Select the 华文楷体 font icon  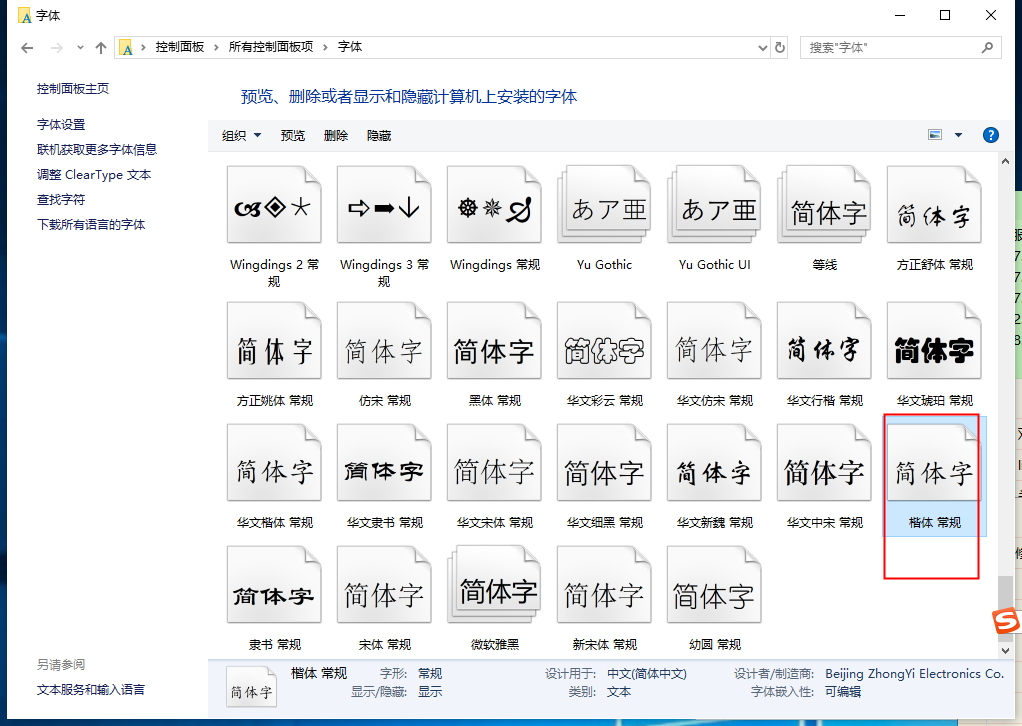[274, 463]
